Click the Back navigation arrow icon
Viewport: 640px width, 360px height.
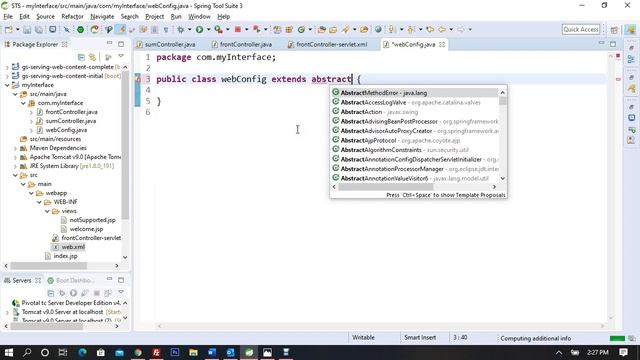coord(442,29)
